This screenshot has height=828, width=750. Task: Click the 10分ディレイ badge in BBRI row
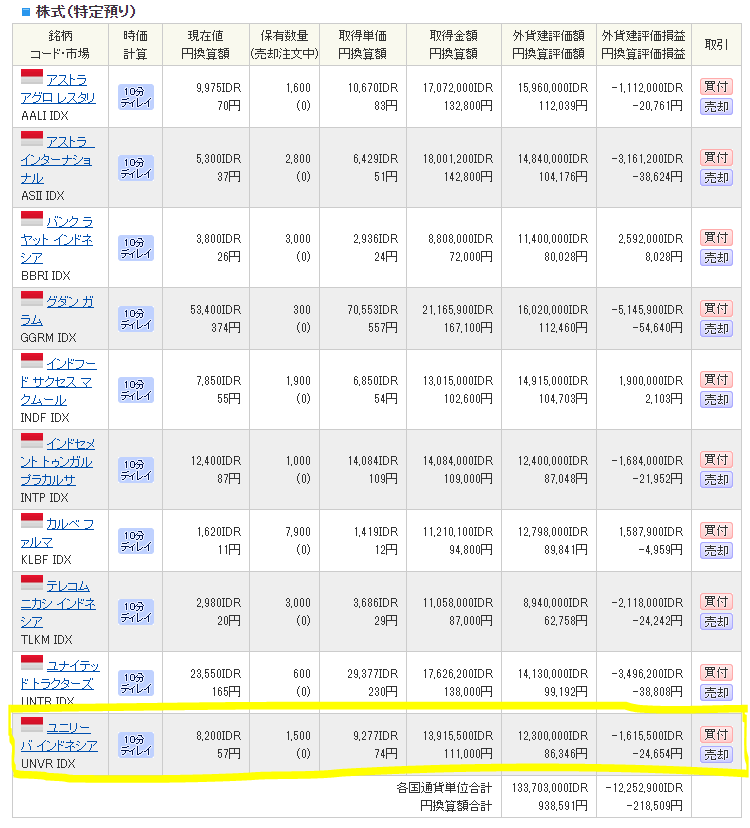coord(136,248)
